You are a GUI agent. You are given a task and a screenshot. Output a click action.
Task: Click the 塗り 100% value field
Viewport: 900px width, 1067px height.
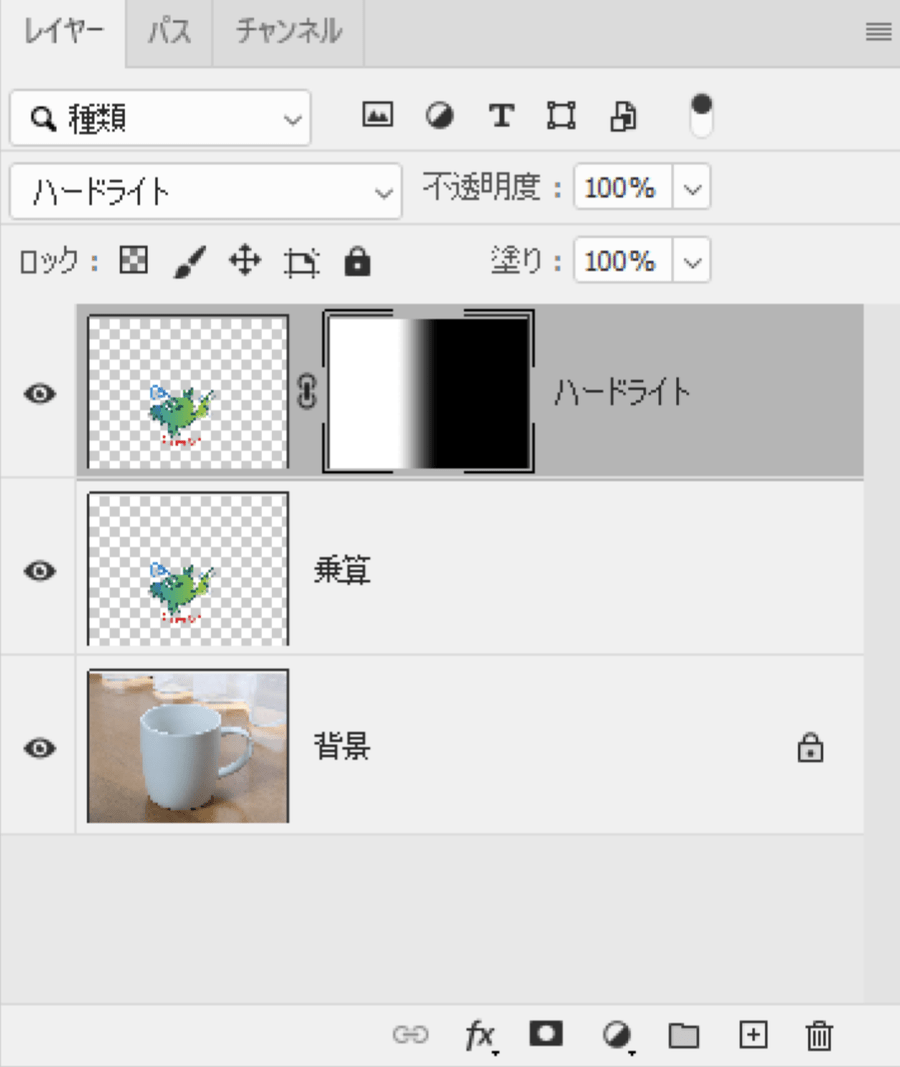point(622,261)
